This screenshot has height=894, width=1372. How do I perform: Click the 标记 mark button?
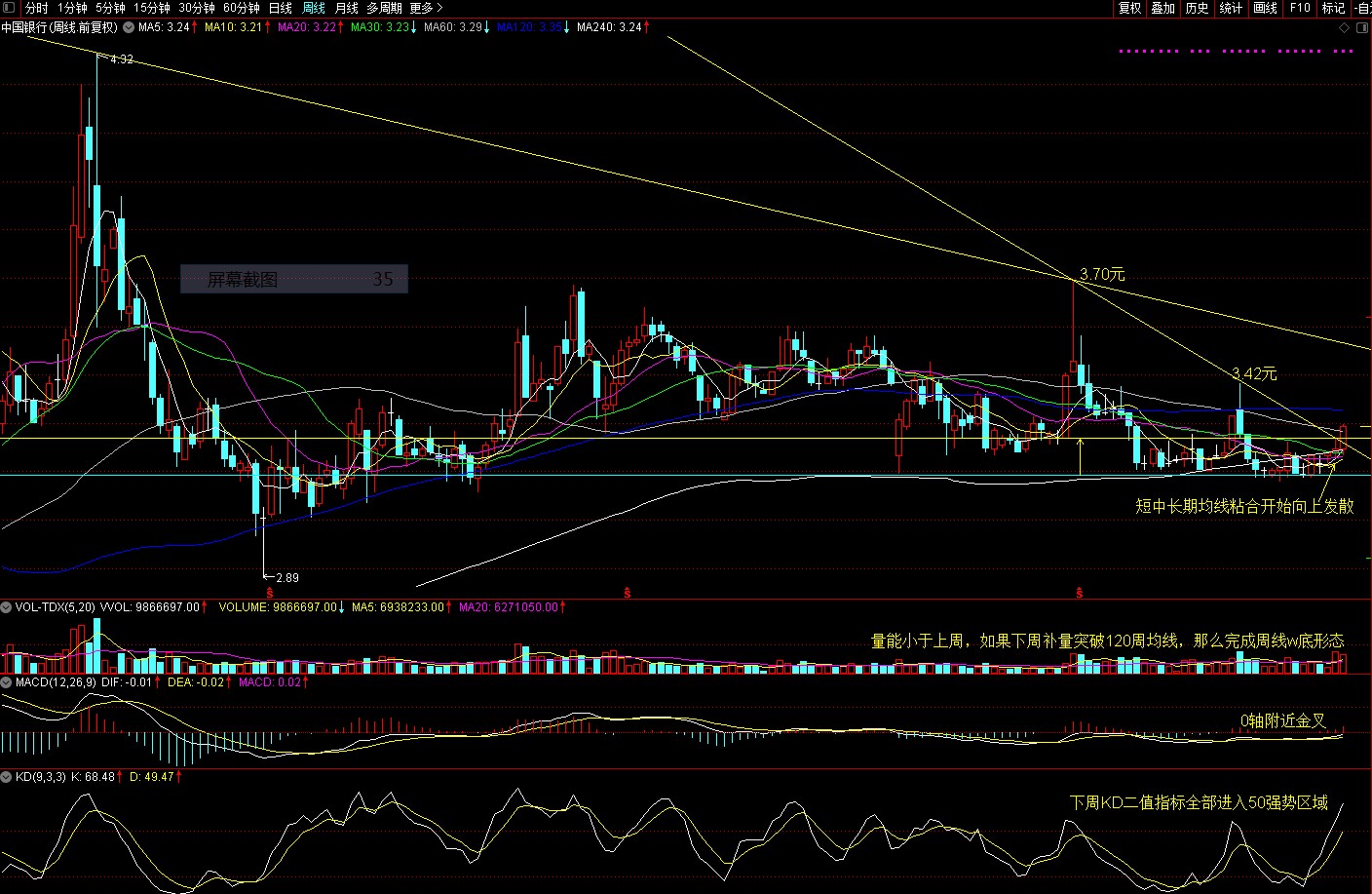pyautogui.click(x=1333, y=8)
